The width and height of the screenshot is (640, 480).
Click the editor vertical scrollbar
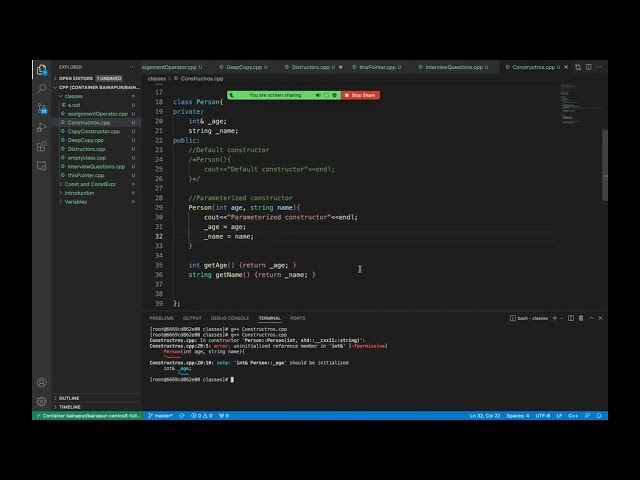(x=605, y=165)
